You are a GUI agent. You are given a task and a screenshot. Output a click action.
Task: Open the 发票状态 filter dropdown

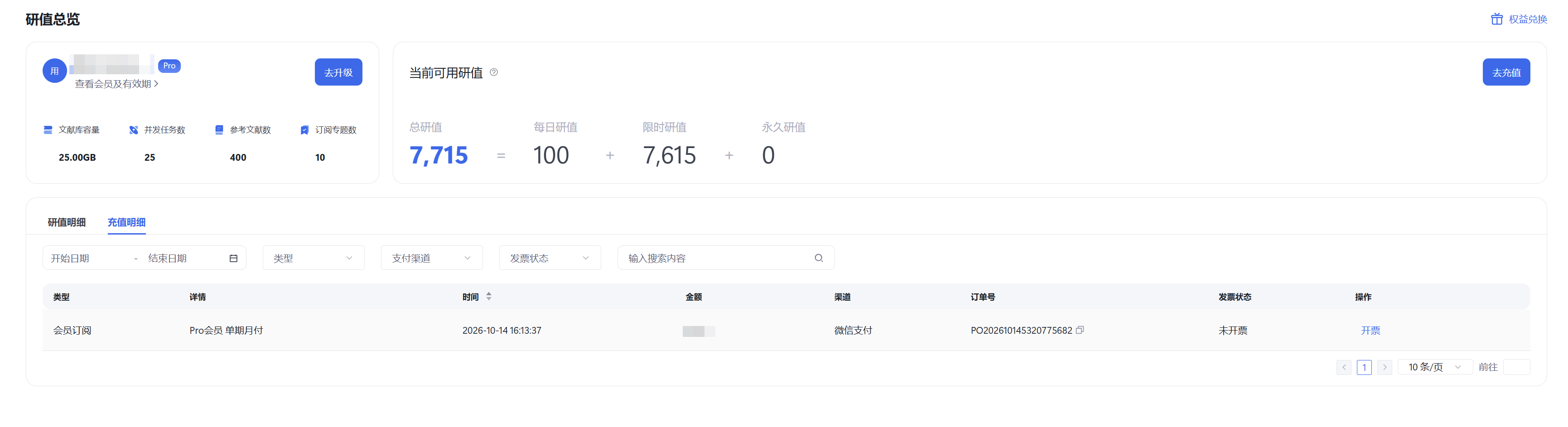tap(550, 258)
